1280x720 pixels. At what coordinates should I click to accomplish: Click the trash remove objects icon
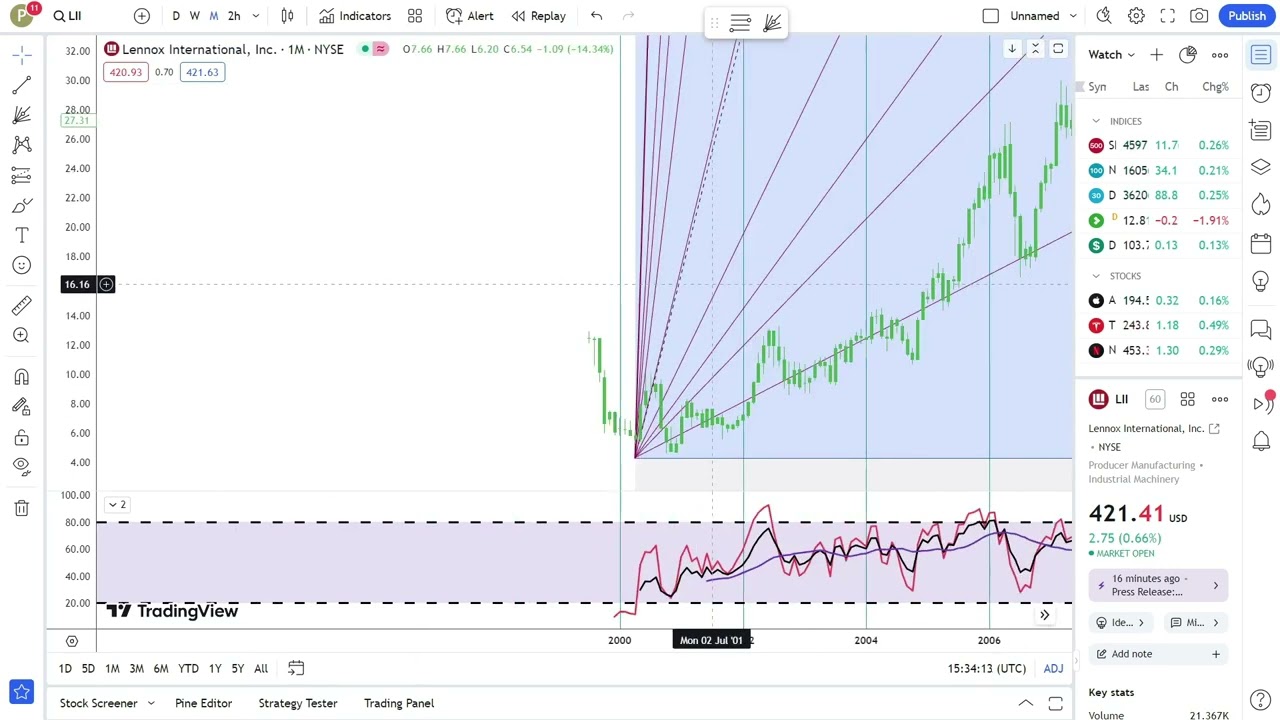[22, 508]
